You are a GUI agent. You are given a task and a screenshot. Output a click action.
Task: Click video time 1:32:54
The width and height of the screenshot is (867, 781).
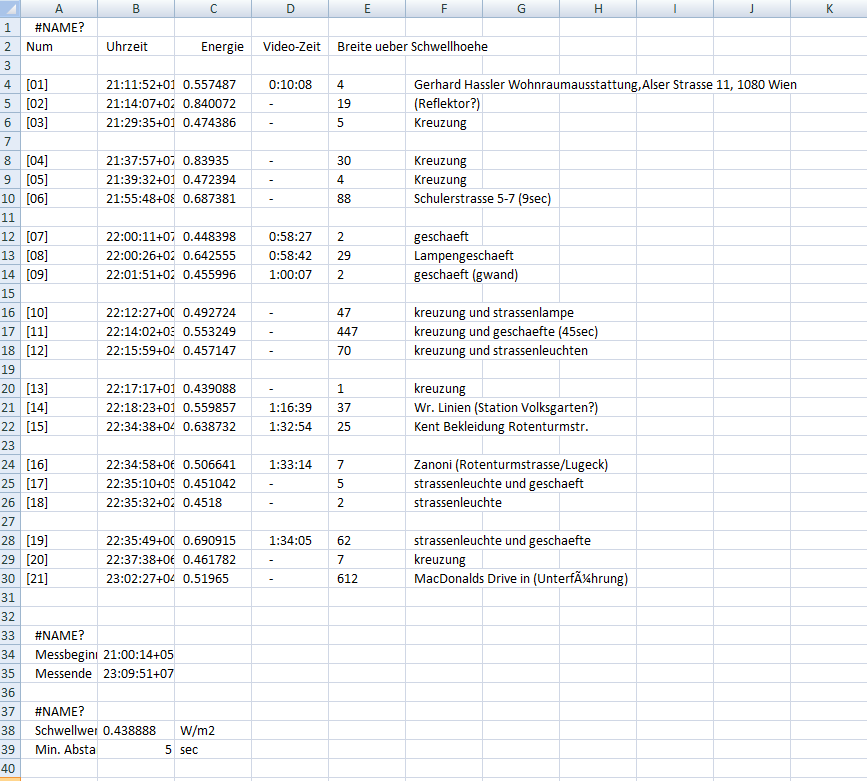point(290,426)
